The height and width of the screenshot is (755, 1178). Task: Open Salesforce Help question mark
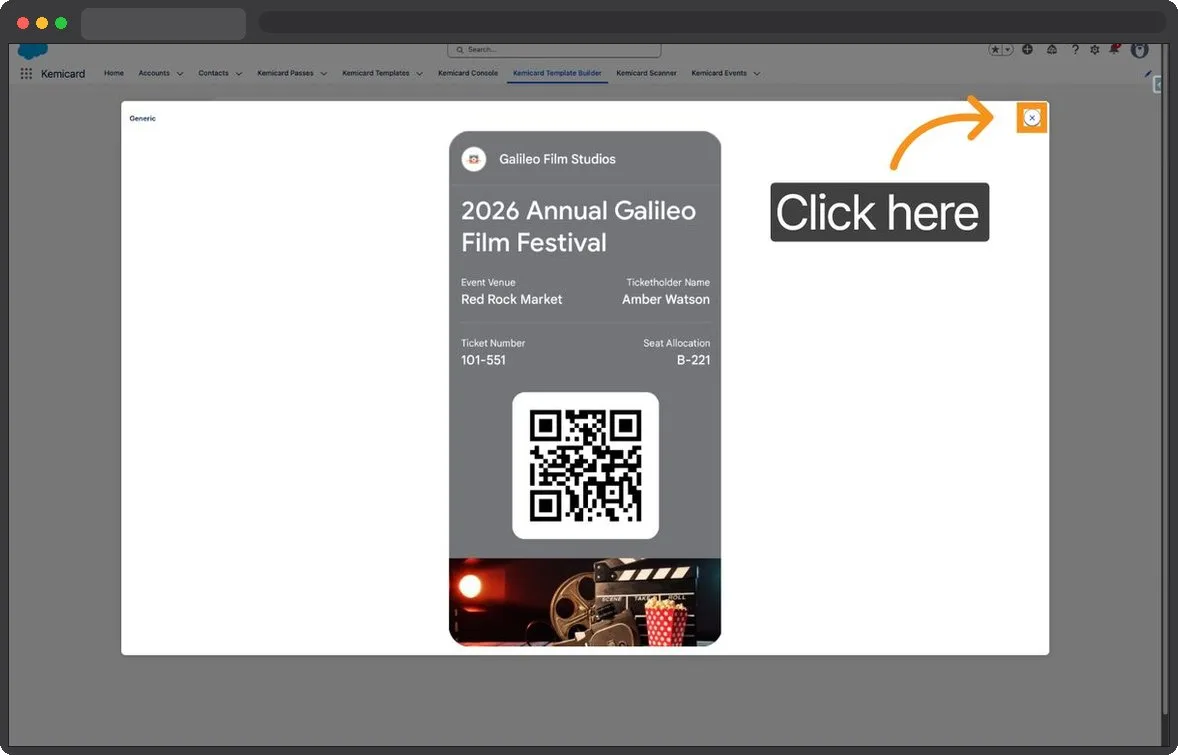(1075, 50)
